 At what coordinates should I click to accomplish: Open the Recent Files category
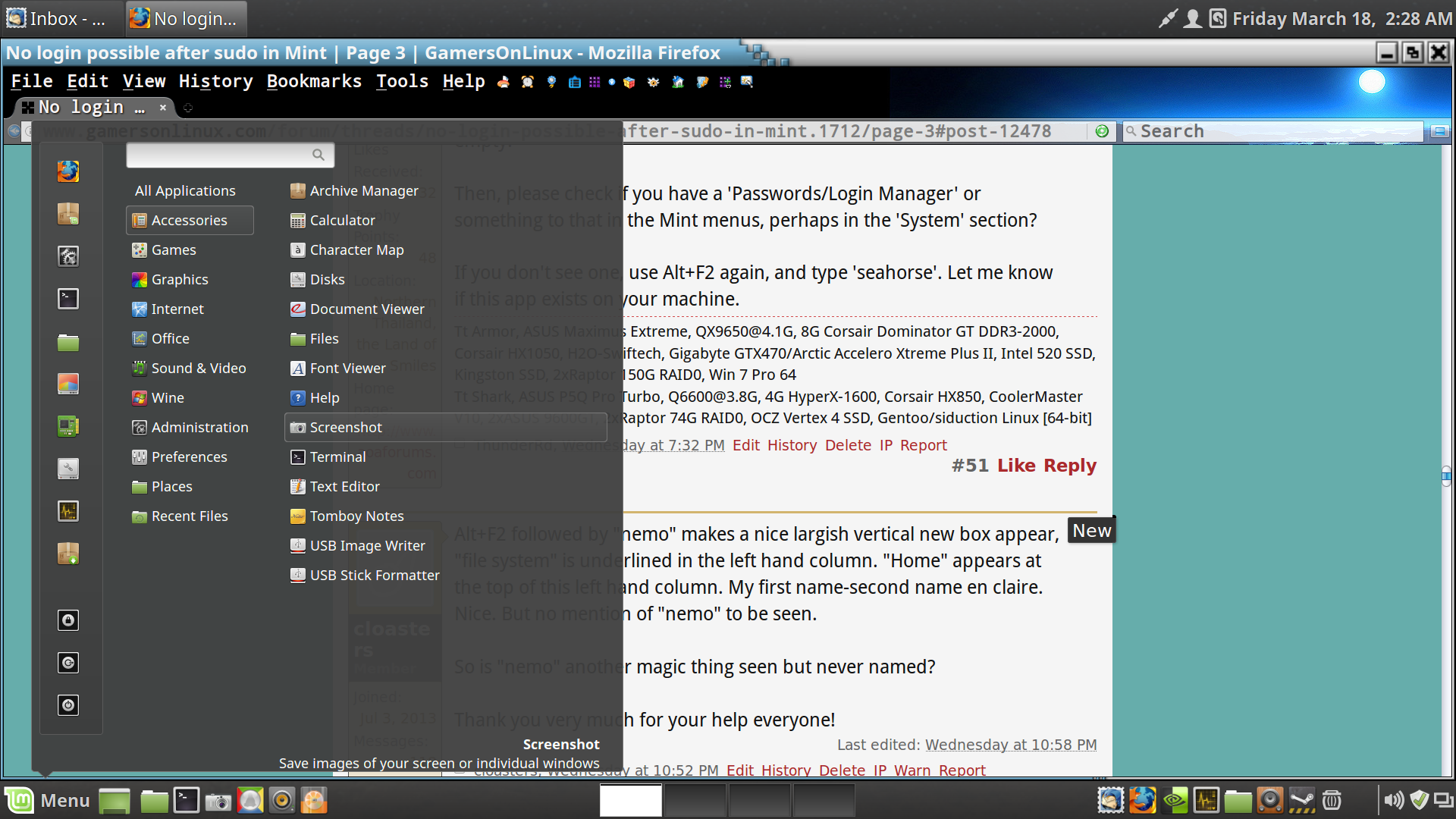coord(190,516)
